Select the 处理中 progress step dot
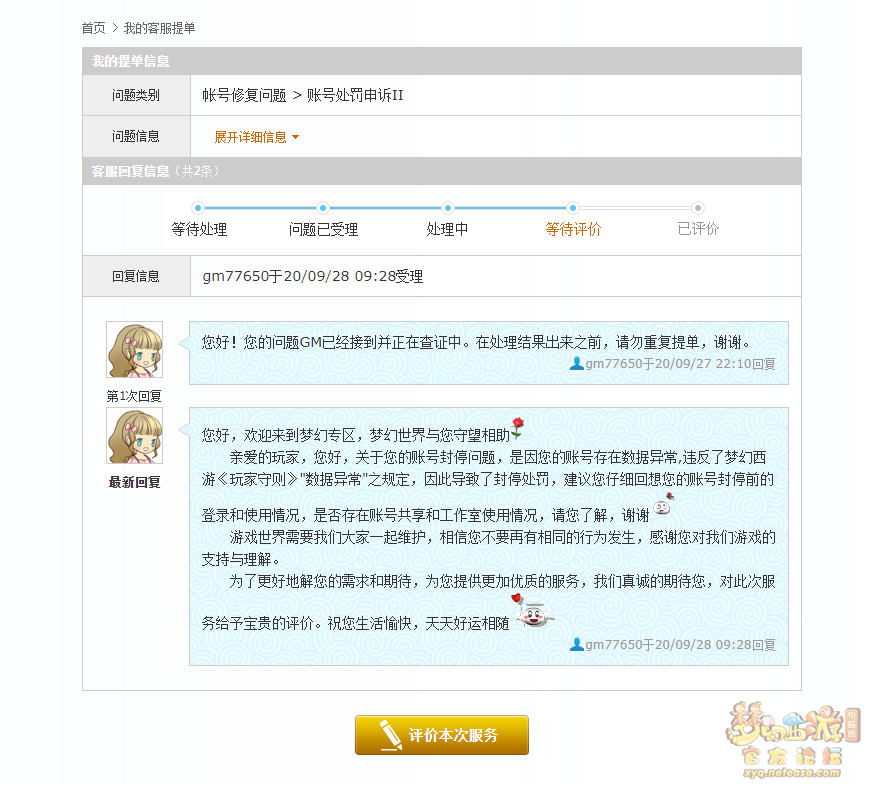 point(448,208)
